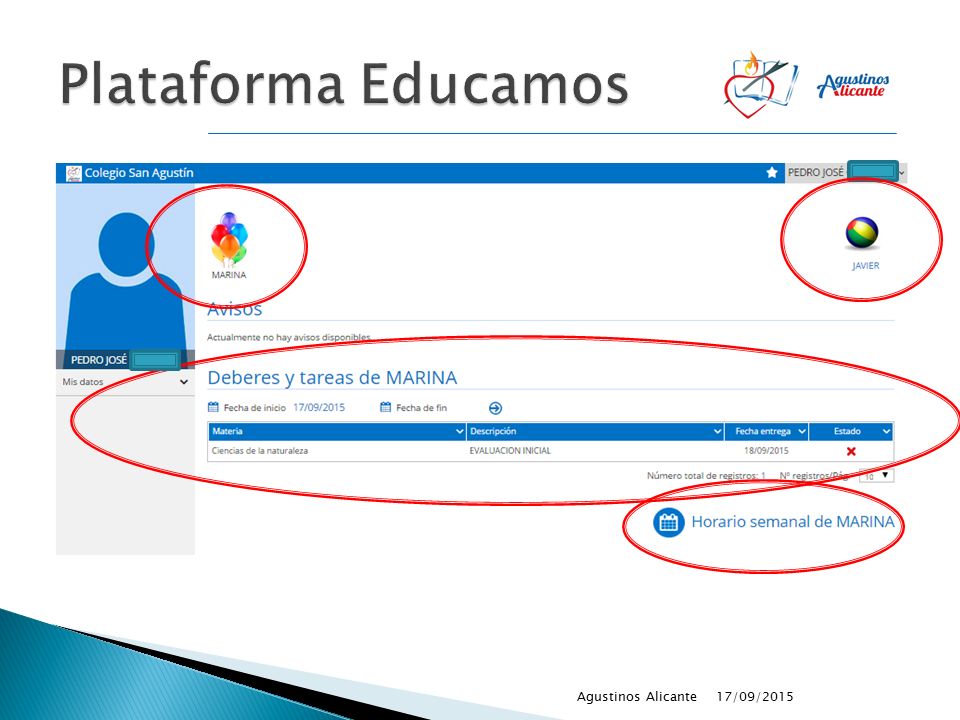Open the Fecha de inicio calendar icon
Screen dimensions: 960x720
(213, 407)
